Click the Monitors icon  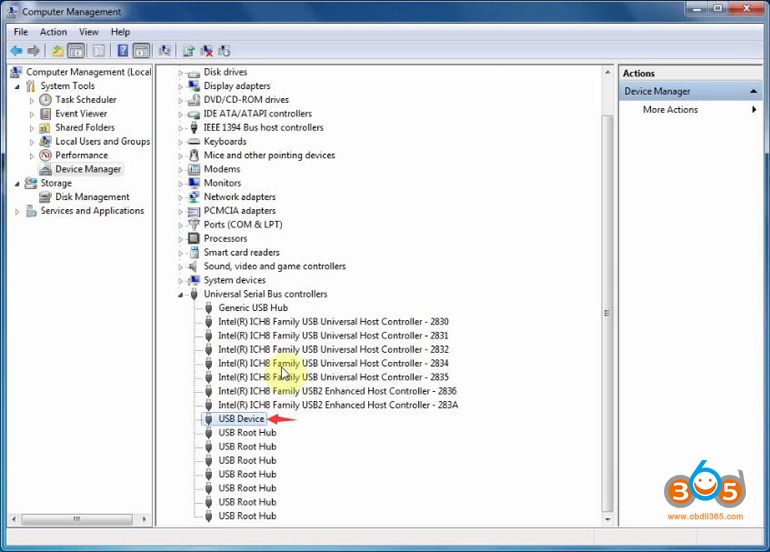click(194, 183)
